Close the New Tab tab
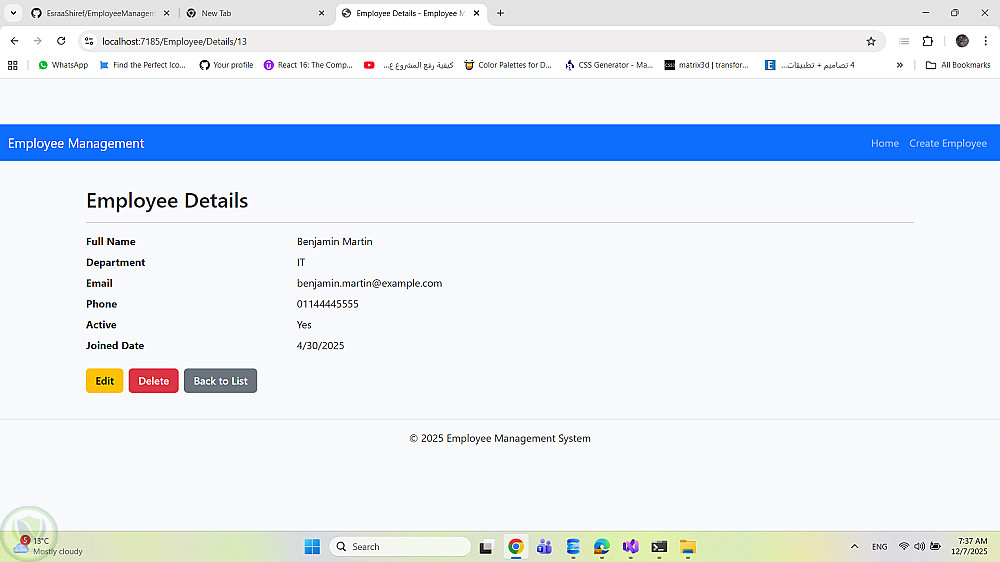The height and width of the screenshot is (562, 1000). (x=321, y=13)
